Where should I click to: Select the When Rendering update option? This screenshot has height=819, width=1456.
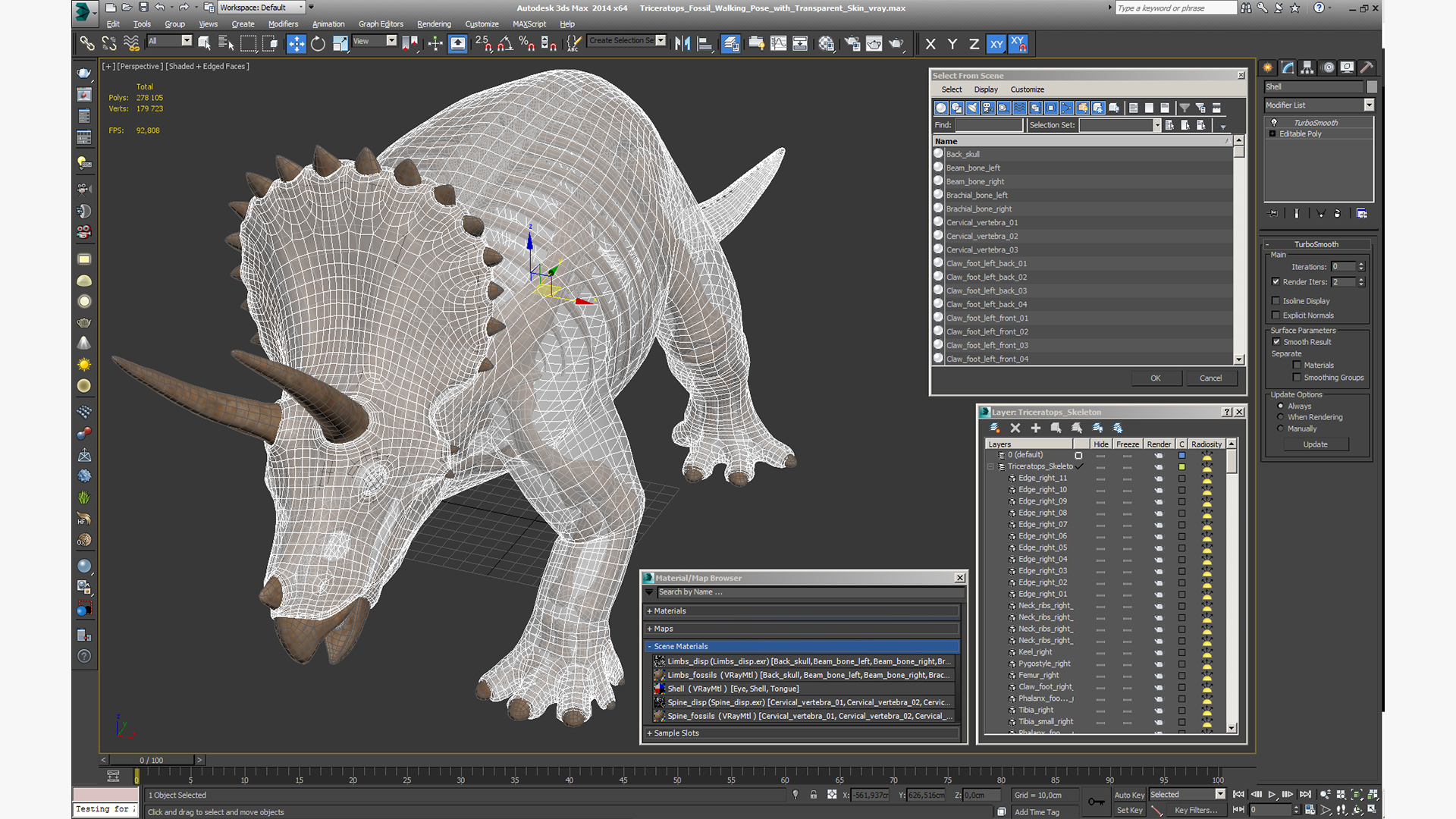click(x=1281, y=417)
